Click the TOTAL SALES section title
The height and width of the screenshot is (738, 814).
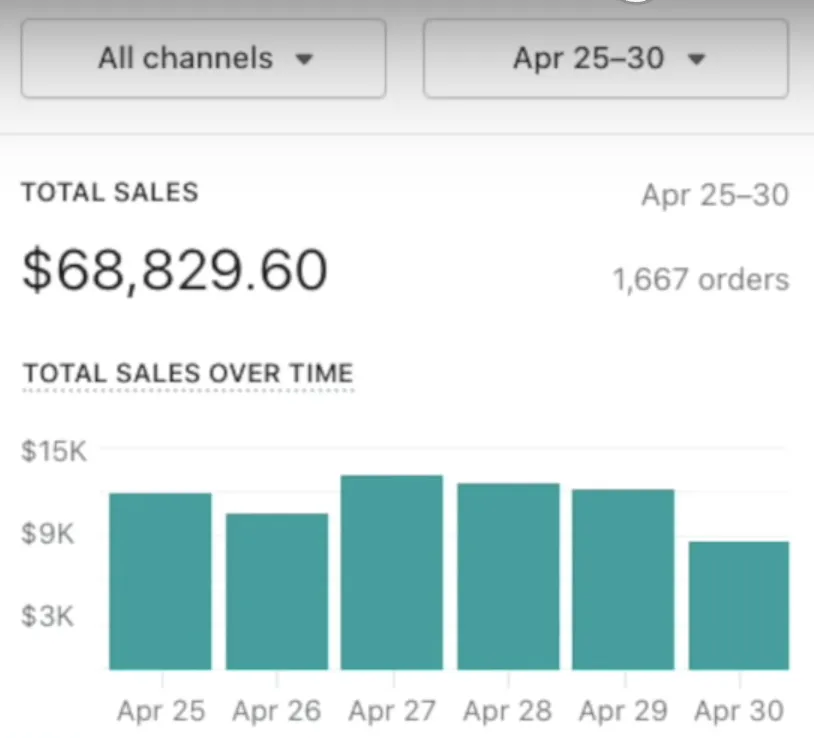(110, 192)
